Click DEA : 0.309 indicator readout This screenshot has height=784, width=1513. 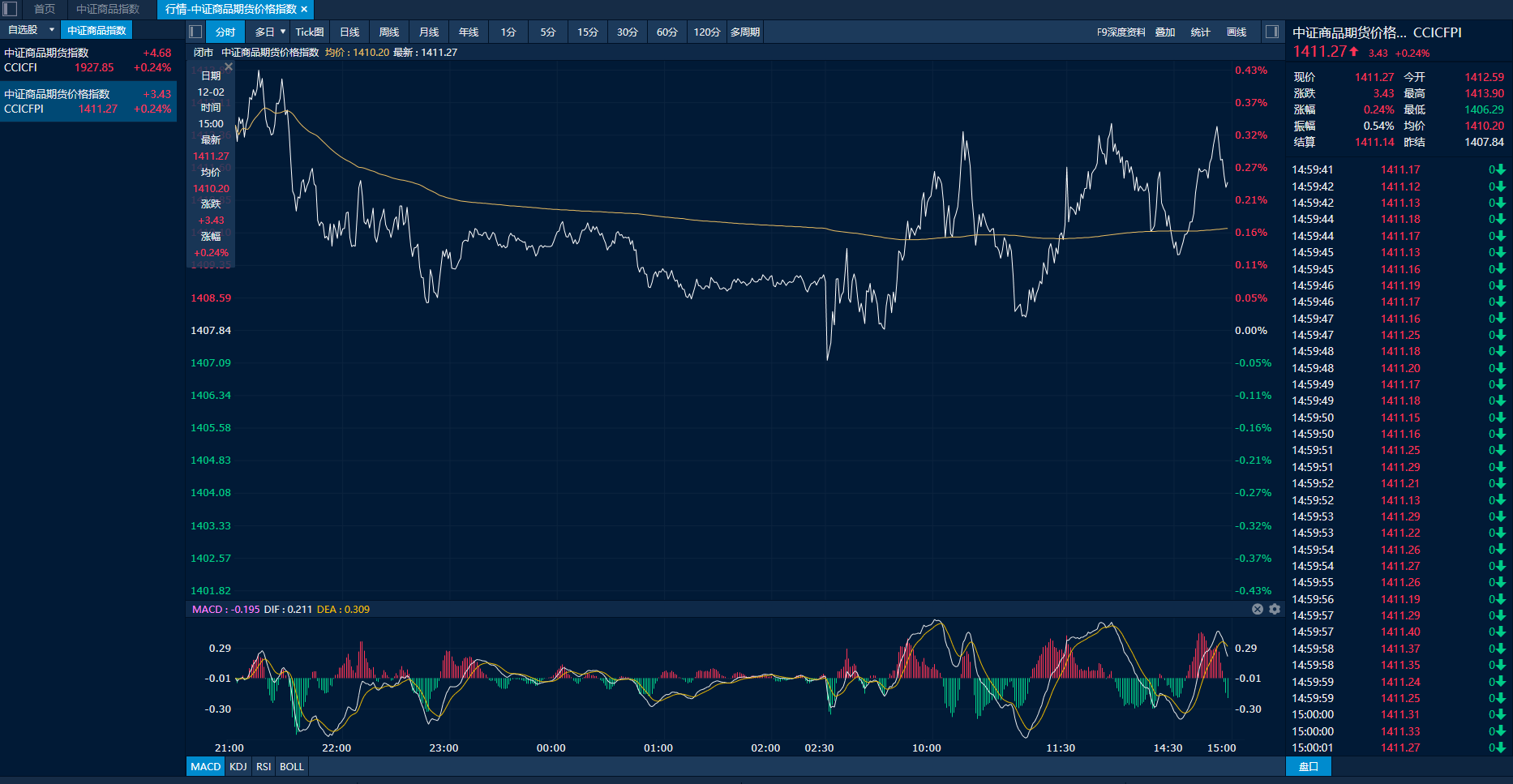[343, 609]
